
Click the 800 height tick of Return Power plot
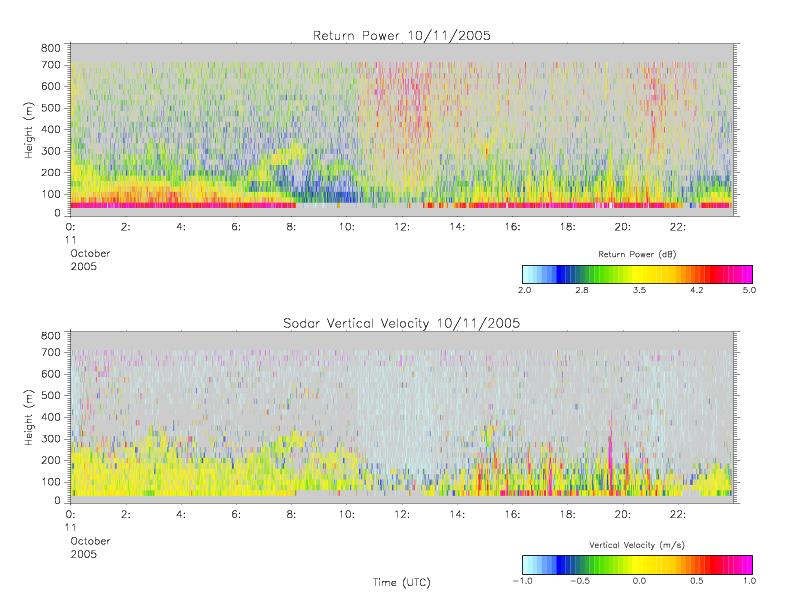[x=50, y=48]
